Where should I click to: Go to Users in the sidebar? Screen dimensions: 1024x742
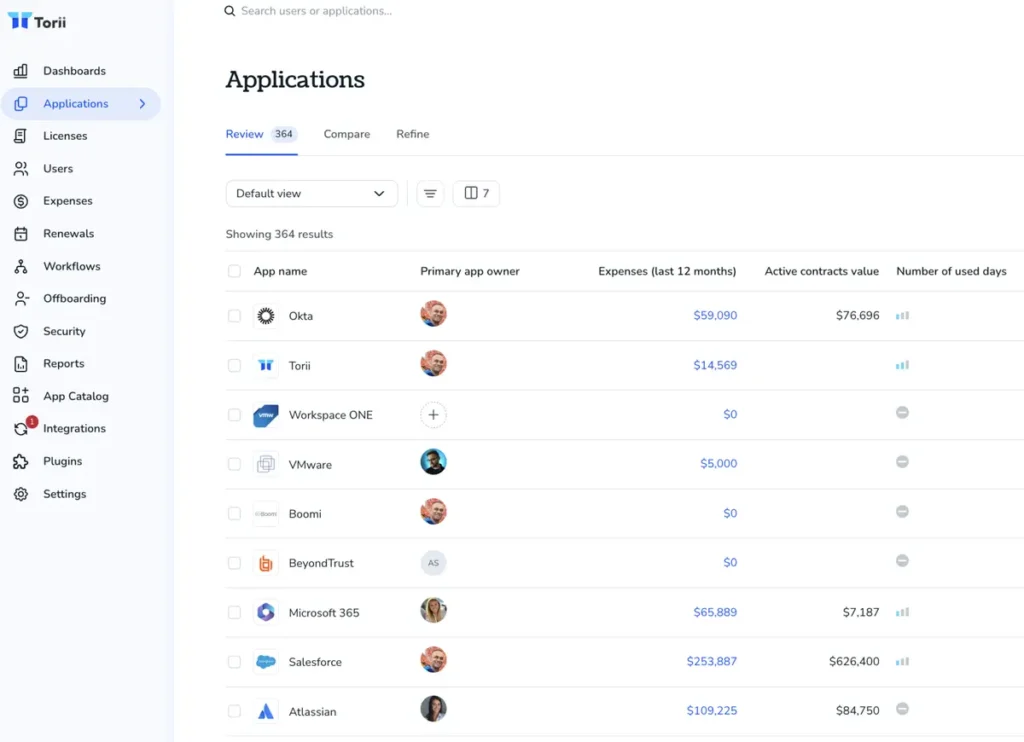pyautogui.click(x=57, y=169)
